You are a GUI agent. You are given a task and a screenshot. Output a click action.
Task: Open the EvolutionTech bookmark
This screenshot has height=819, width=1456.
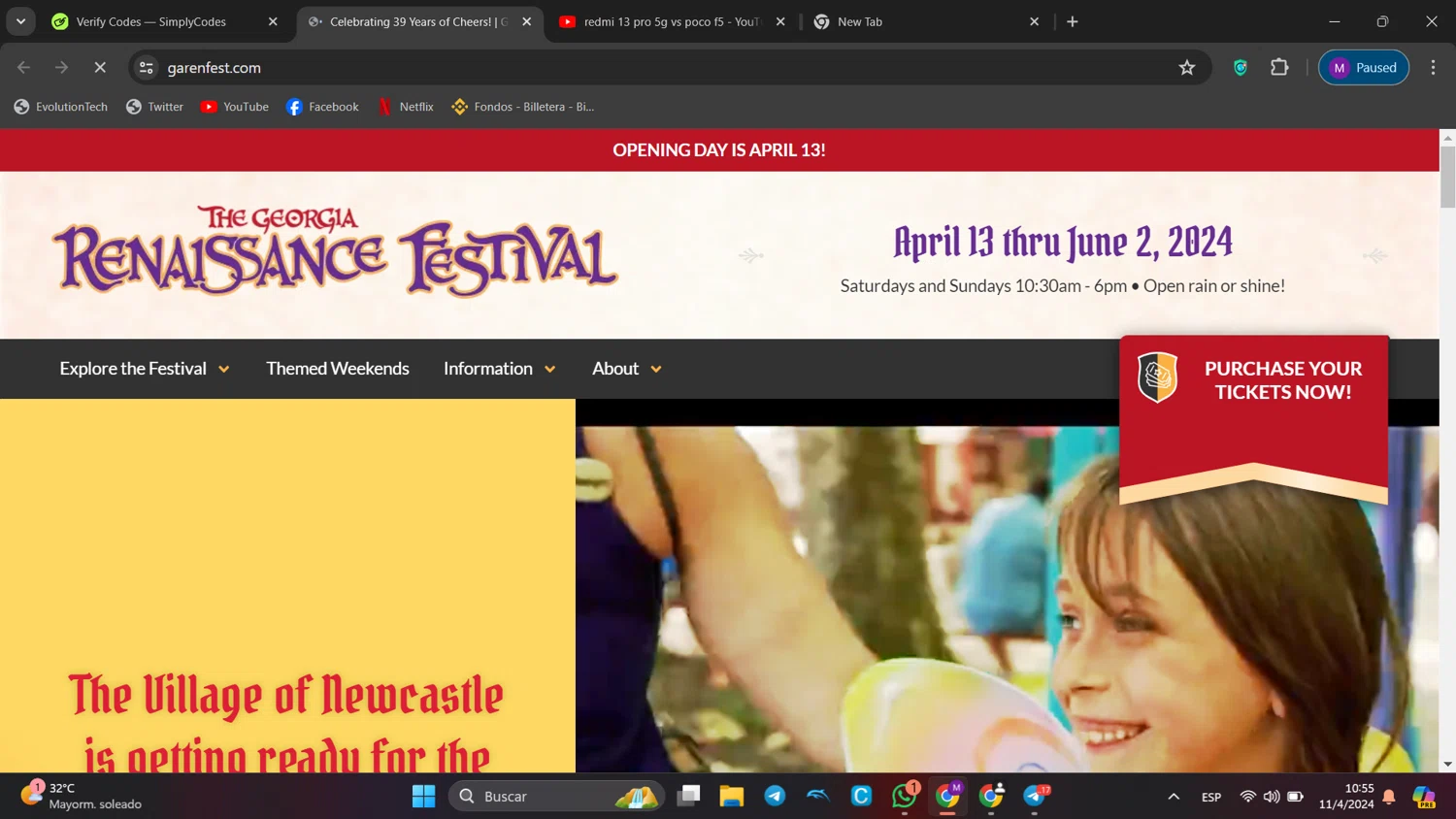pyautogui.click(x=60, y=107)
